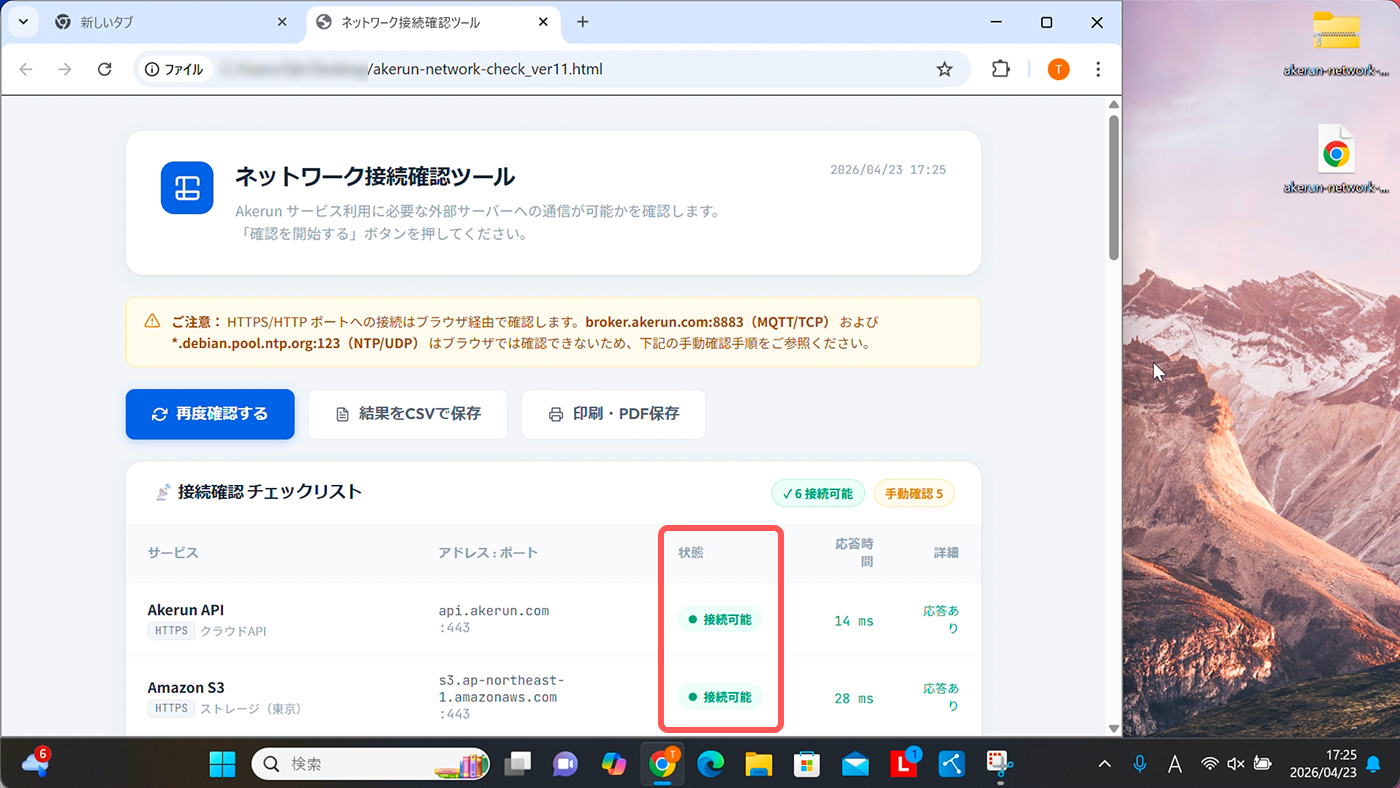Select the ネットワーク接続確認ツール tab

point(431,22)
